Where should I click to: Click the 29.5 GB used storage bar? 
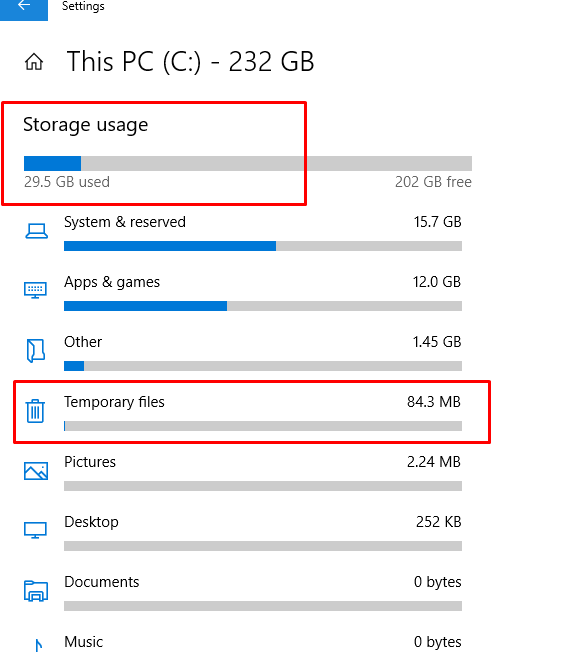pos(248,163)
